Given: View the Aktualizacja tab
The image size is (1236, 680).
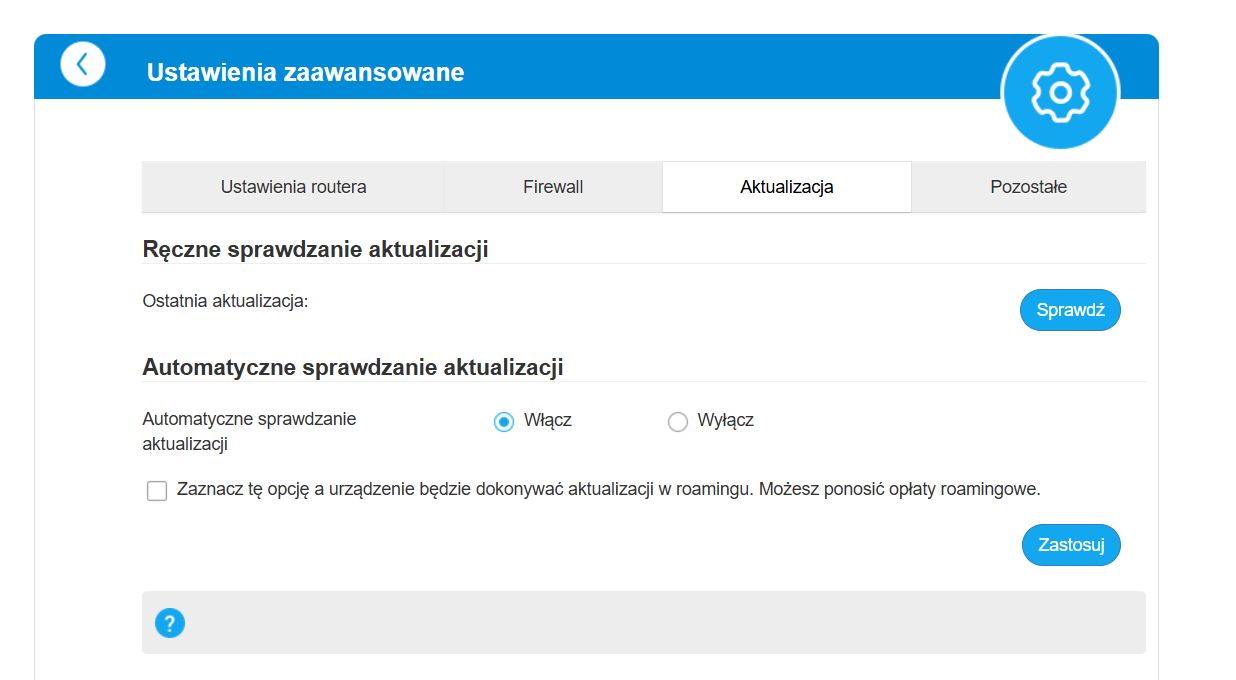Looking at the screenshot, I should point(786,186).
